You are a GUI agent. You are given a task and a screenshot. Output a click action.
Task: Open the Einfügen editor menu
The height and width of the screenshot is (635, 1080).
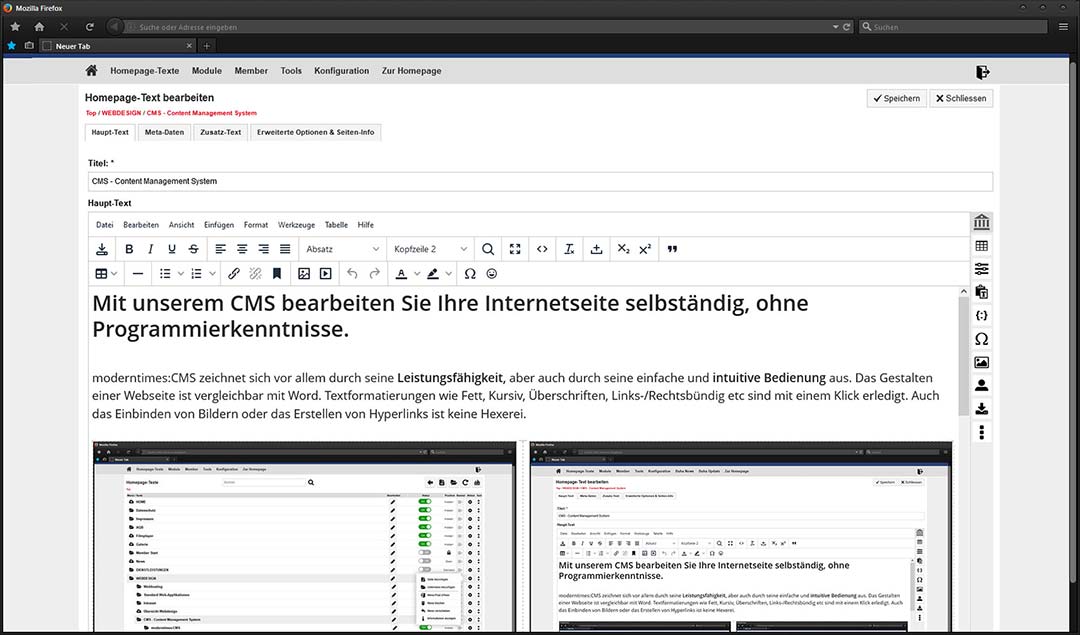pos(219,225)
